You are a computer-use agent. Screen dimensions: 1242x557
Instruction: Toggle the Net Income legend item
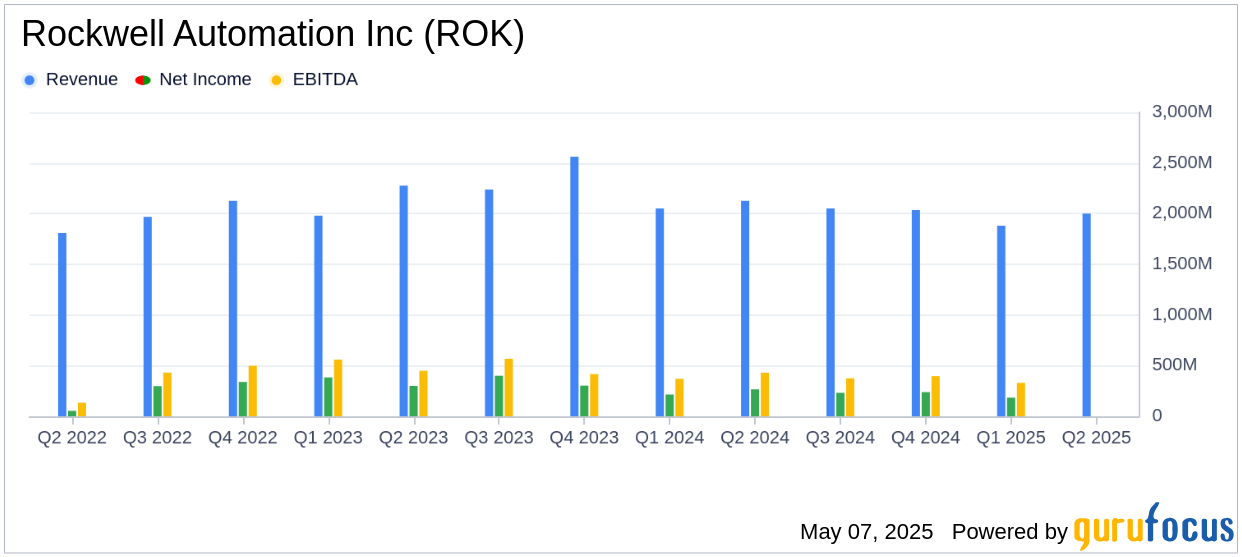[x=194, y=80]
